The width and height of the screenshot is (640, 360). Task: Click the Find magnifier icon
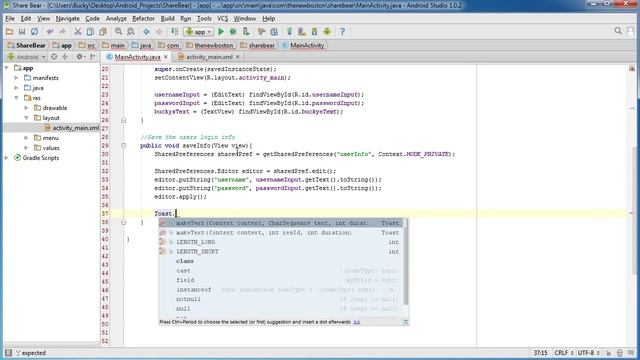(x=118, y=31)
